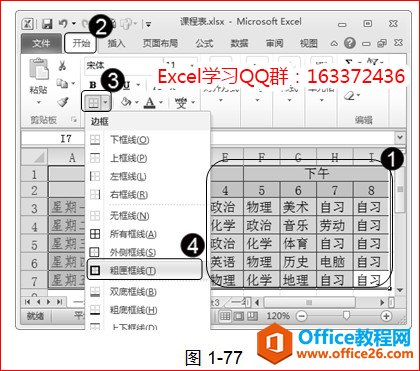420x371 pixels.
Task: Click the Help question mark icon
Action: [350, 43]
